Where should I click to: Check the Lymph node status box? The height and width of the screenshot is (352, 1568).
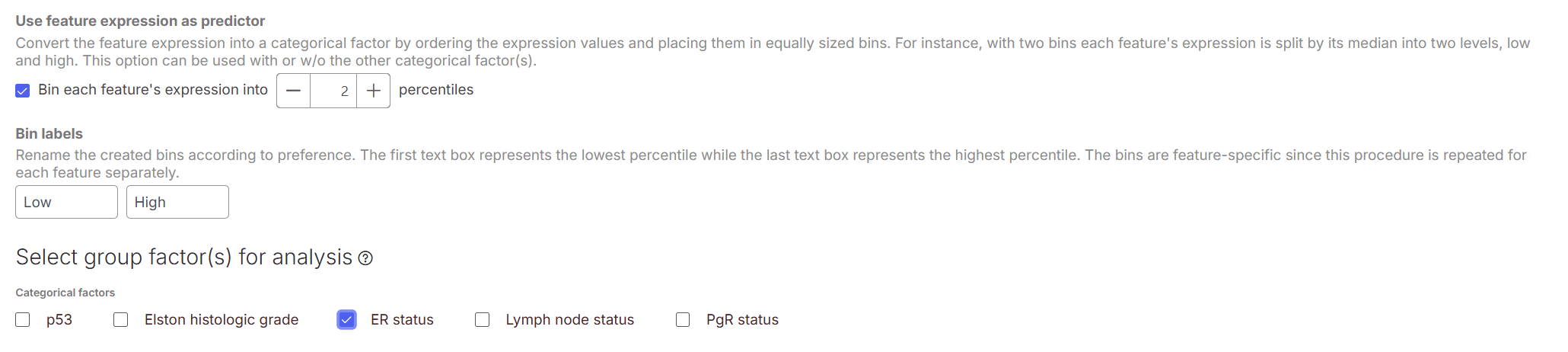coord(482,320)
